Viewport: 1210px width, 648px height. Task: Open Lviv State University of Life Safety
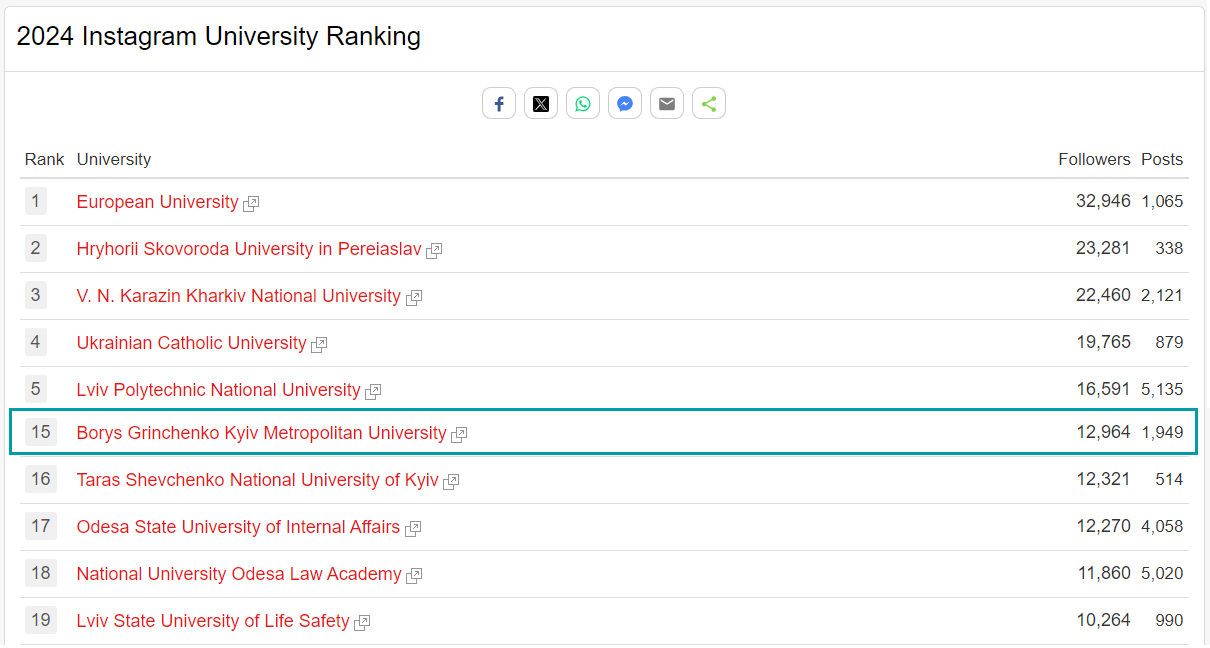213,621
